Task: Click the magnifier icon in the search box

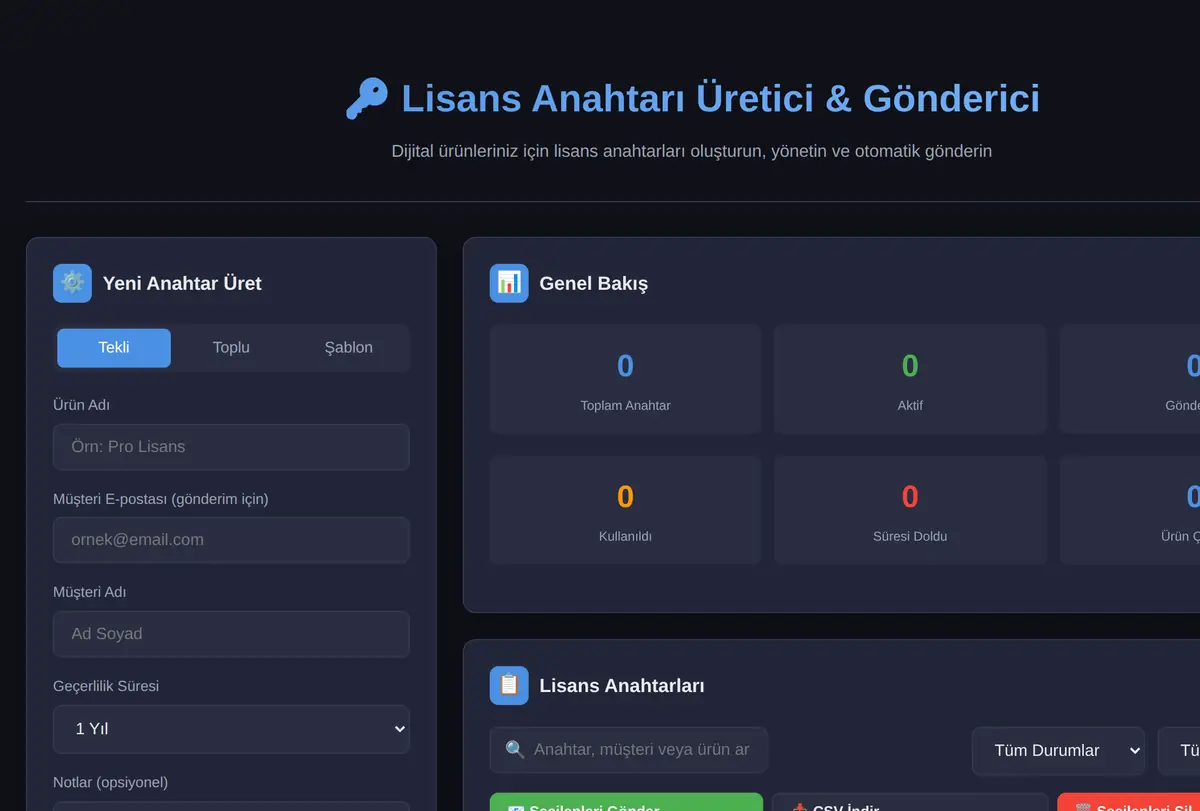Action: click(x=515, y=750)
